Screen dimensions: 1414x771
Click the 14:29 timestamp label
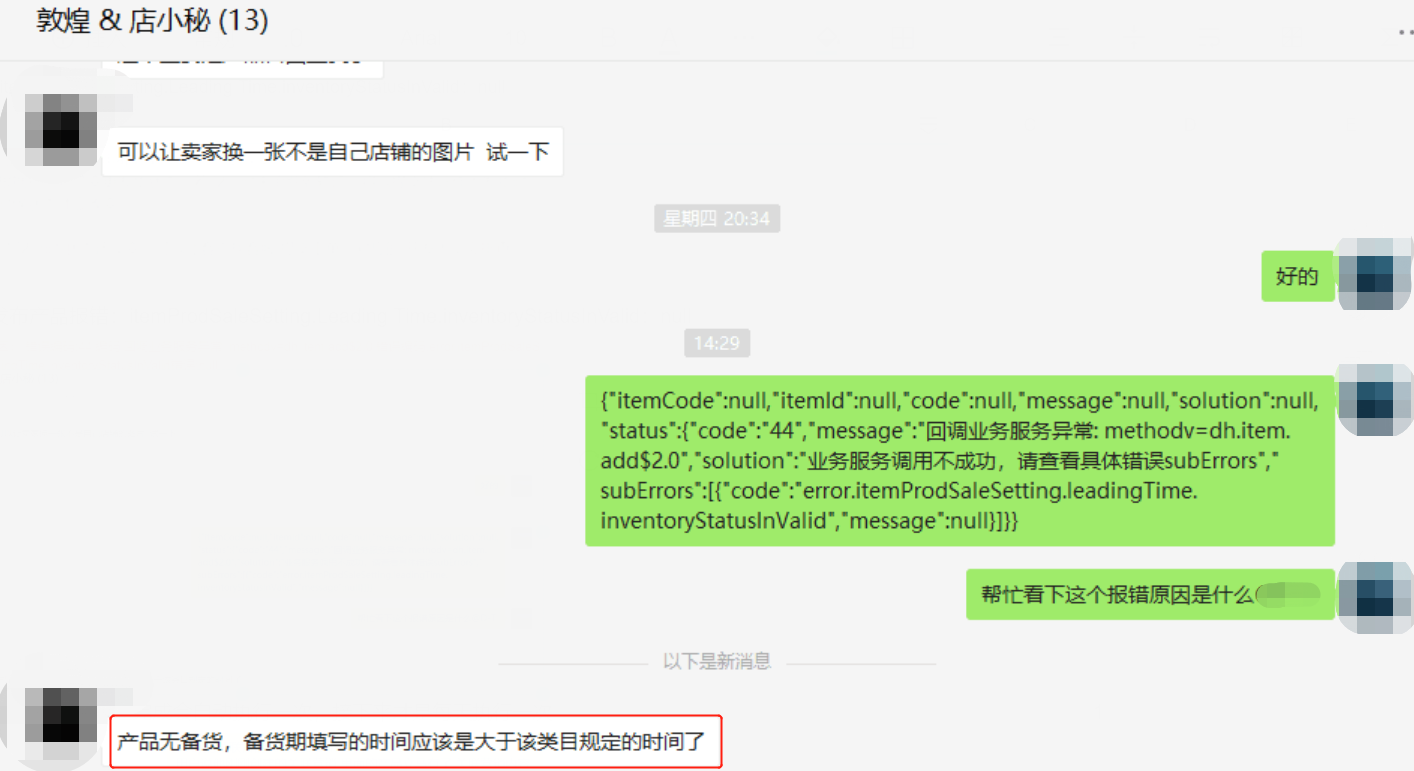coord(717,343)
